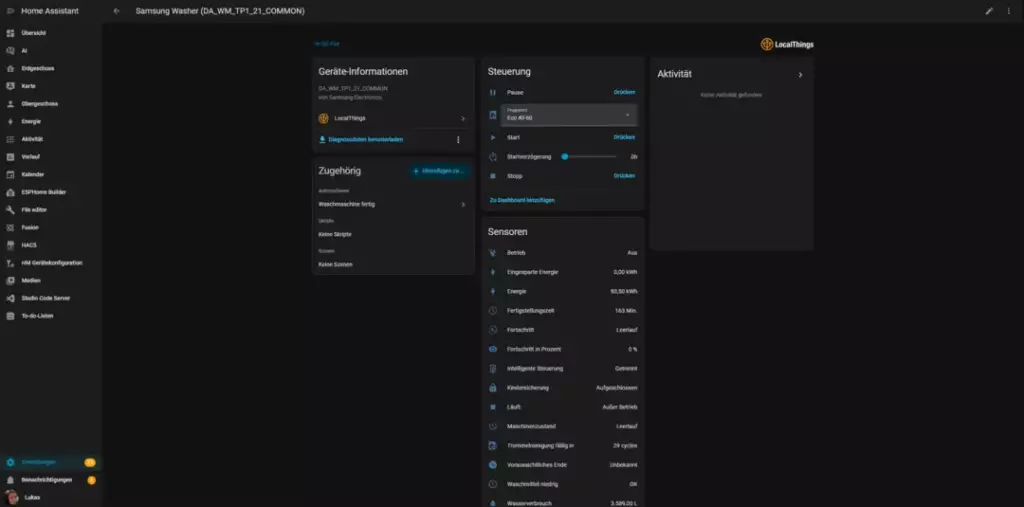
Task: Click the Hinzufügen zu button in Zugehörig
Action: click(439, 171)
